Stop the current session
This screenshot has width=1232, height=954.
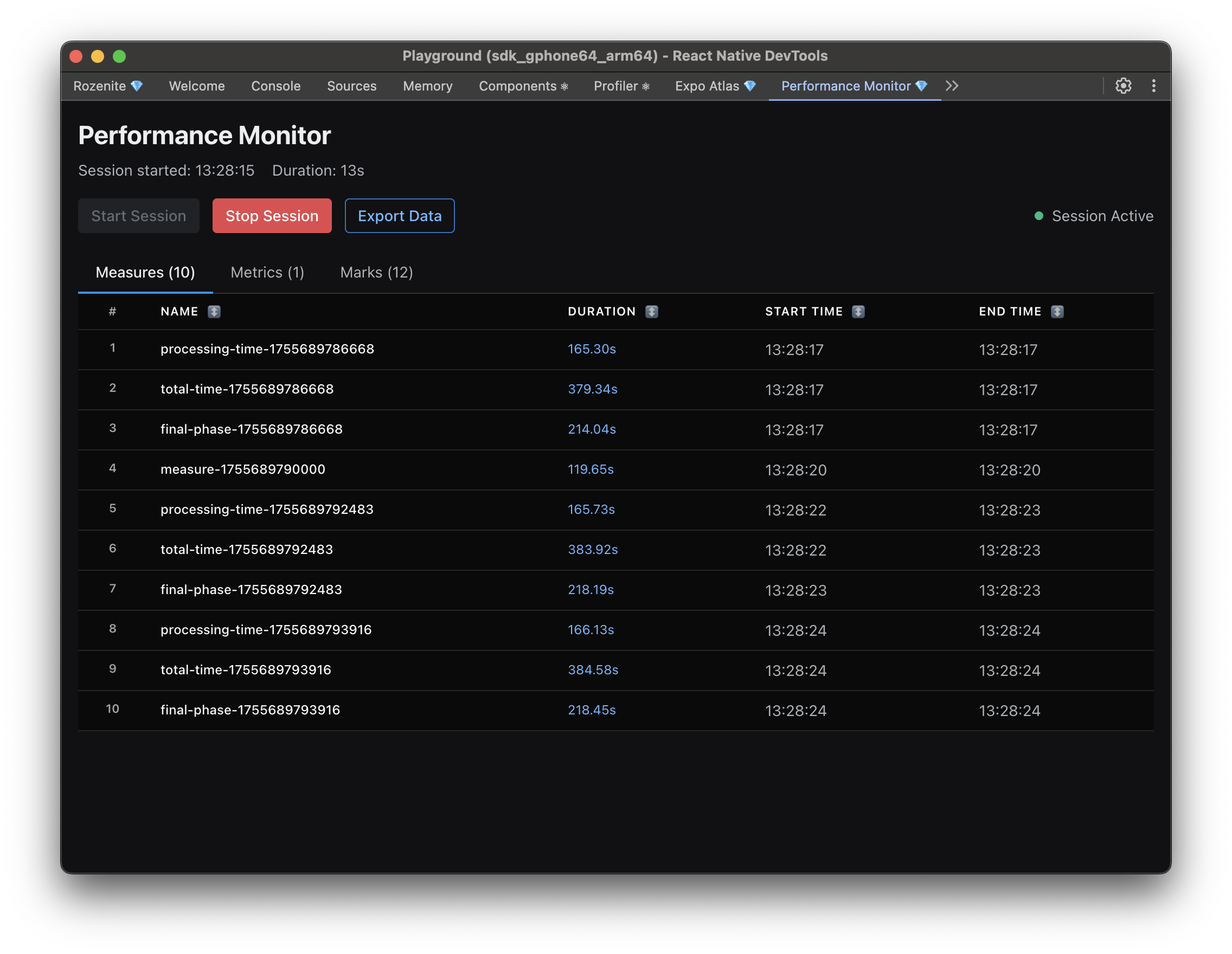[x=272, y=215]
